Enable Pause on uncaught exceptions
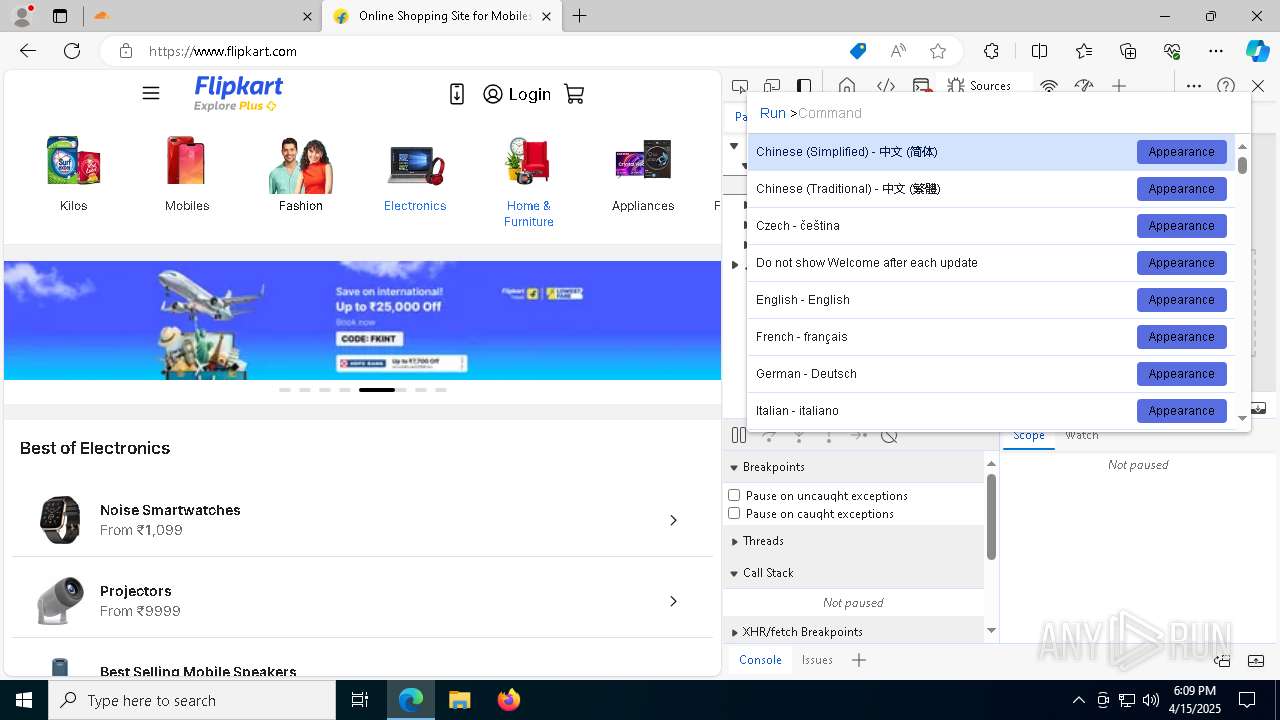This screenshot has width=1280, height=720. click(x=734, y=495)
